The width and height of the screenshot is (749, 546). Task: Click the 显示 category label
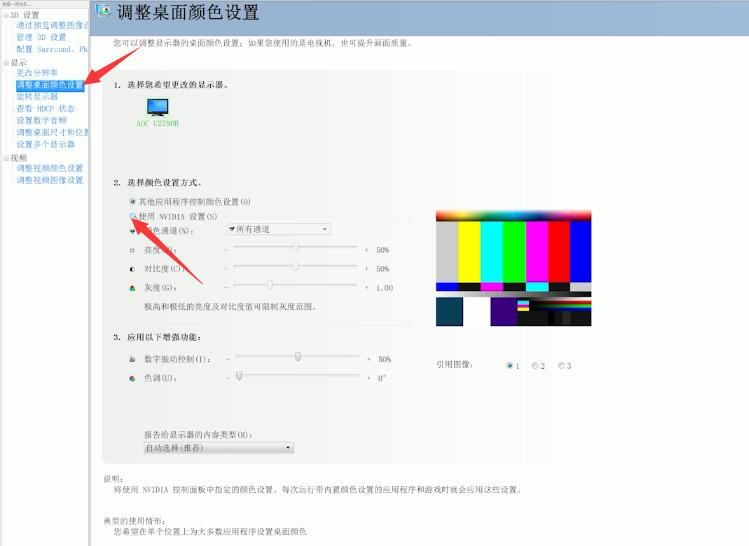(x=19, y=63)
